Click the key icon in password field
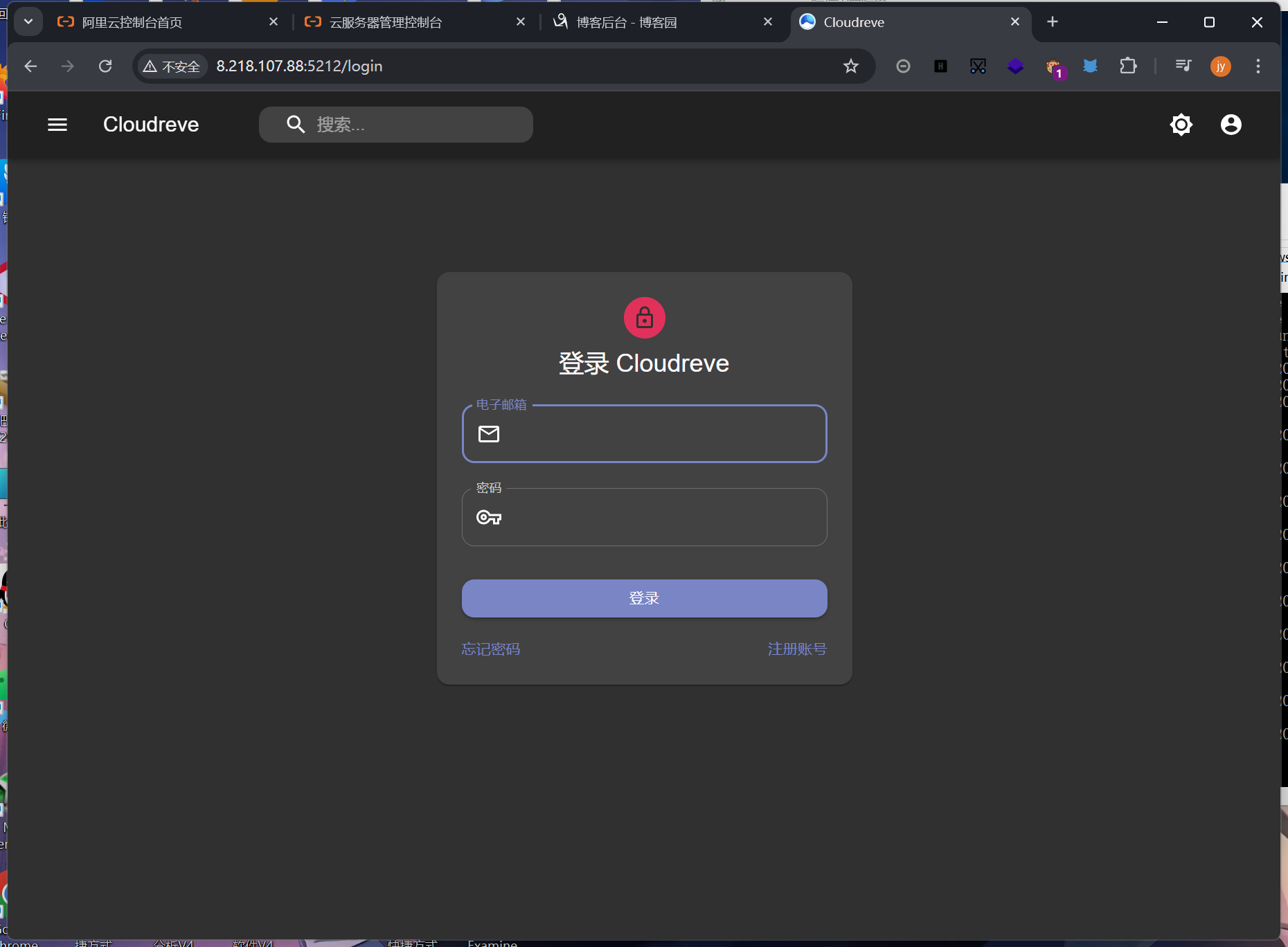This screenshot has width=1288, height=947. (489, 517)
